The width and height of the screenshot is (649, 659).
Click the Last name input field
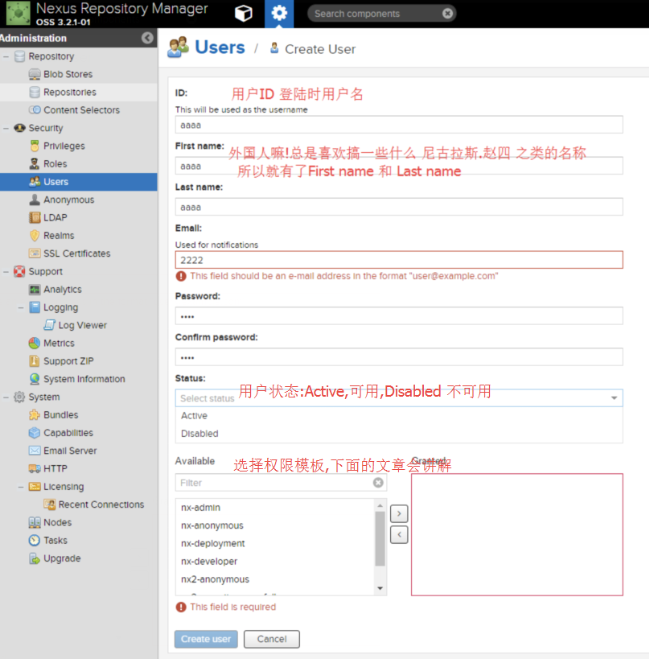pyautogui.click(x=398, y=207)
